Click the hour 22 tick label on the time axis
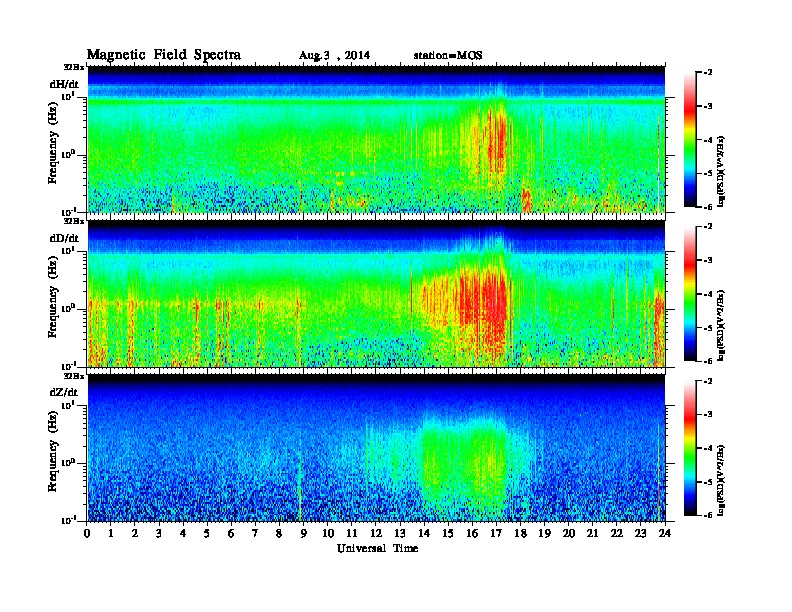The height and width of the screenshot is (612, 792). click(x=617, y=533)
